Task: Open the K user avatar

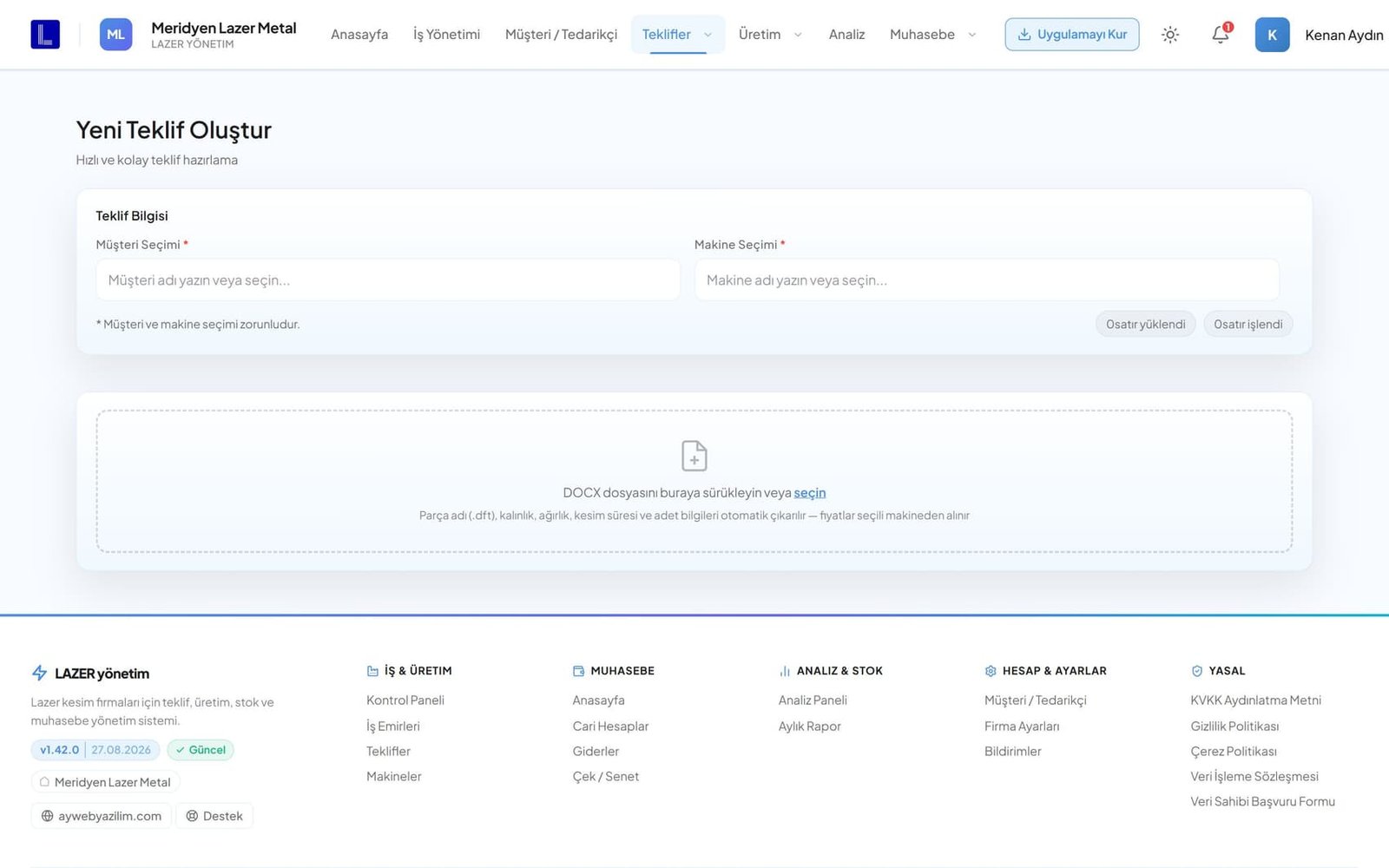Action: click(1272, 35)
